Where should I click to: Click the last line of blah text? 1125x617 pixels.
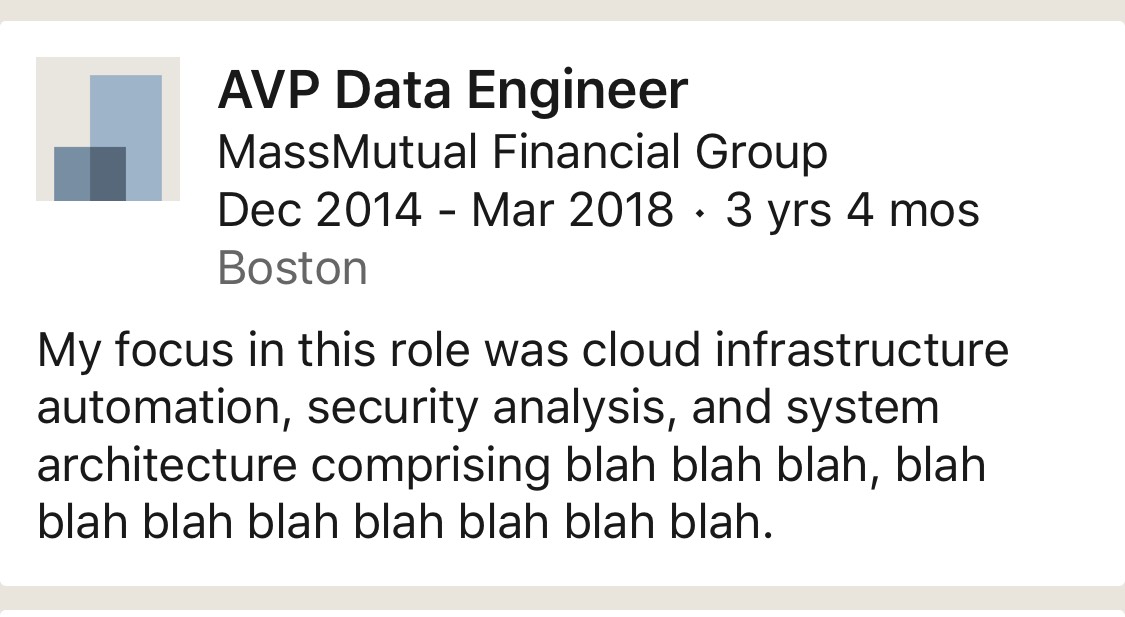405,522
